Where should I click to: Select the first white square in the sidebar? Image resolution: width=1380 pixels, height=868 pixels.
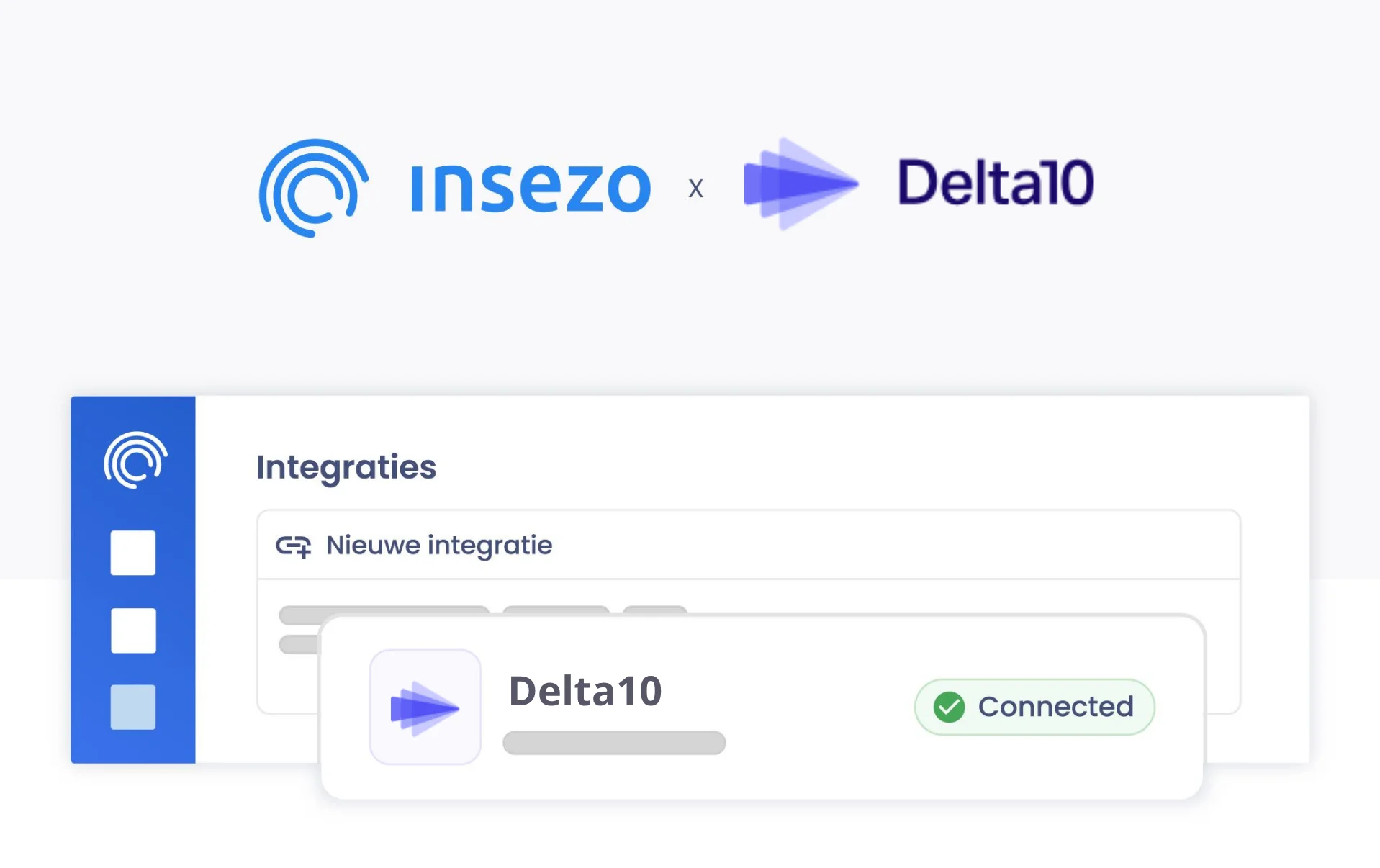tap(133, 553)
